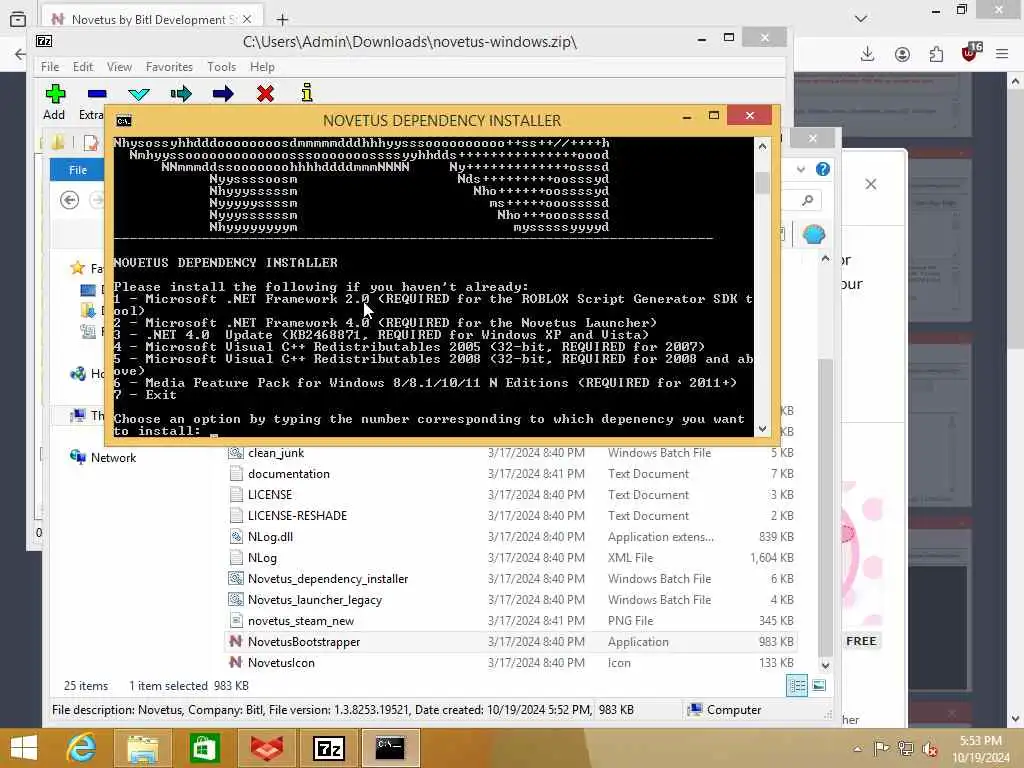This screenshot has width=1024, height=768.
Task: Click the volume tray icon
Action: pyautogui.click(x=929, y=749)
